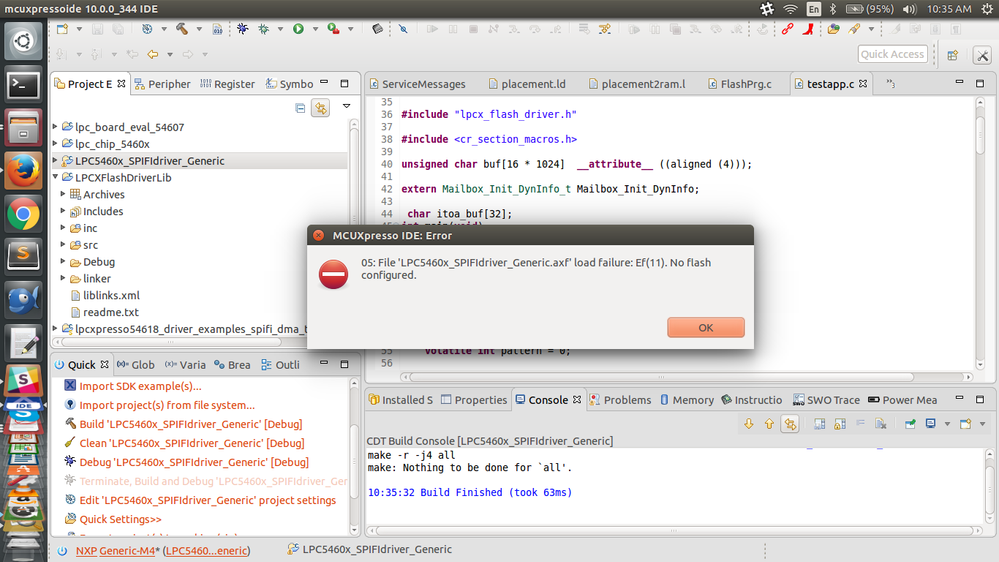Click the Memory tab
999x562 pixels.
click(686, 400)
